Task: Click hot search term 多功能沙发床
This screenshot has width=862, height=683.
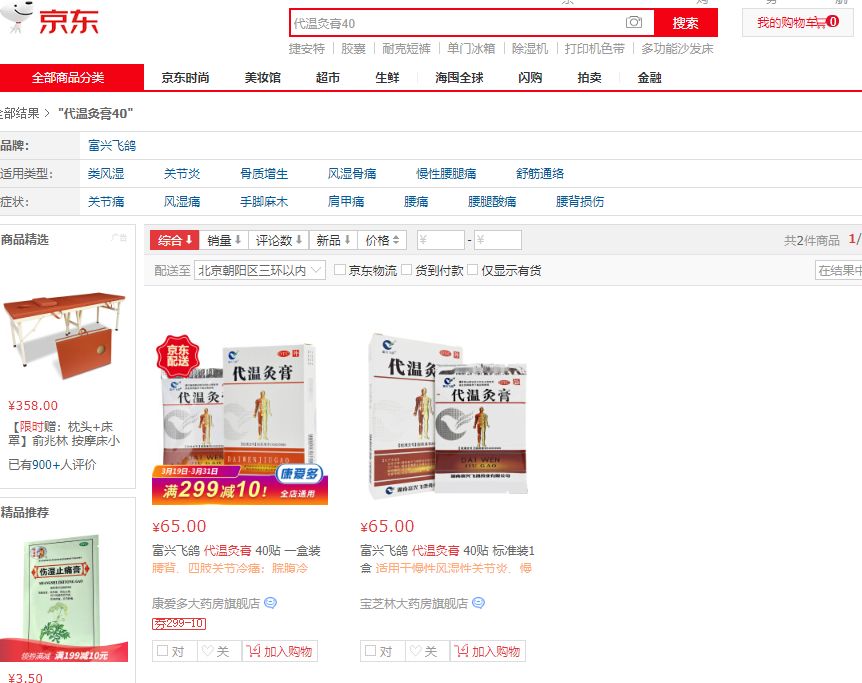Action: [x=677, y=49]
